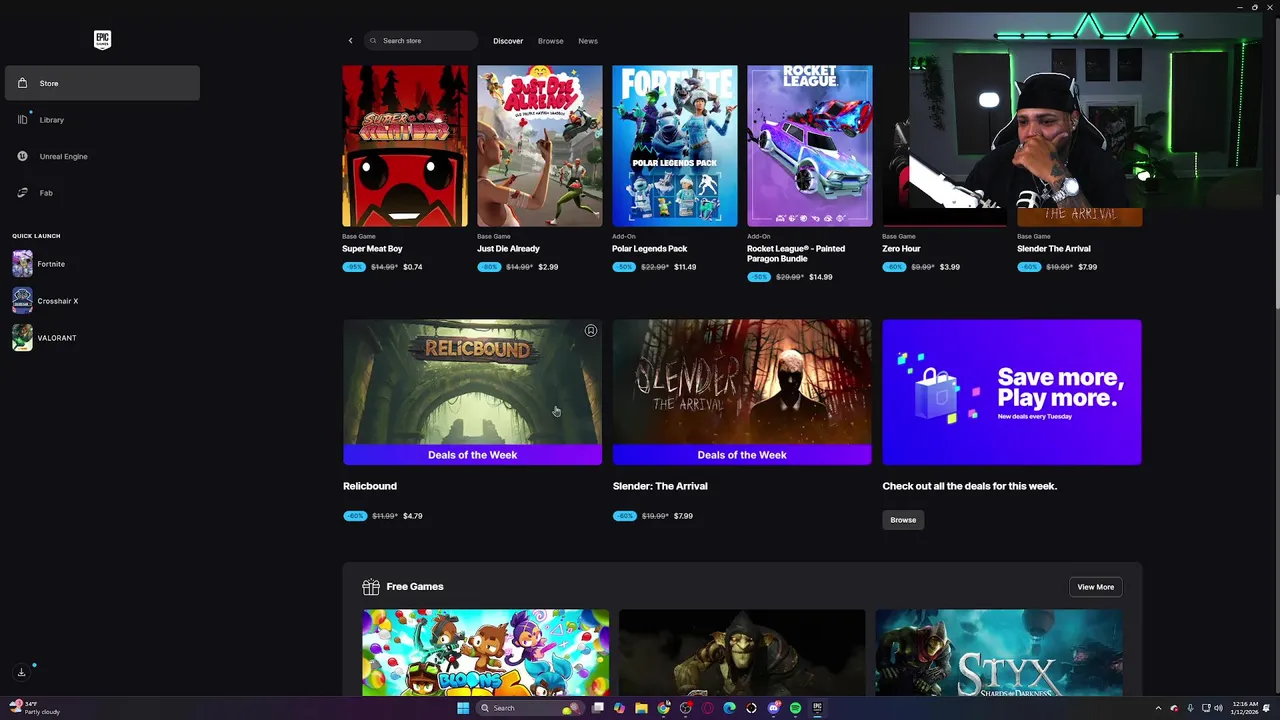Open the volume control in system tray
Viewport: 1280px width, 720px height.
tap(1218, 708)
